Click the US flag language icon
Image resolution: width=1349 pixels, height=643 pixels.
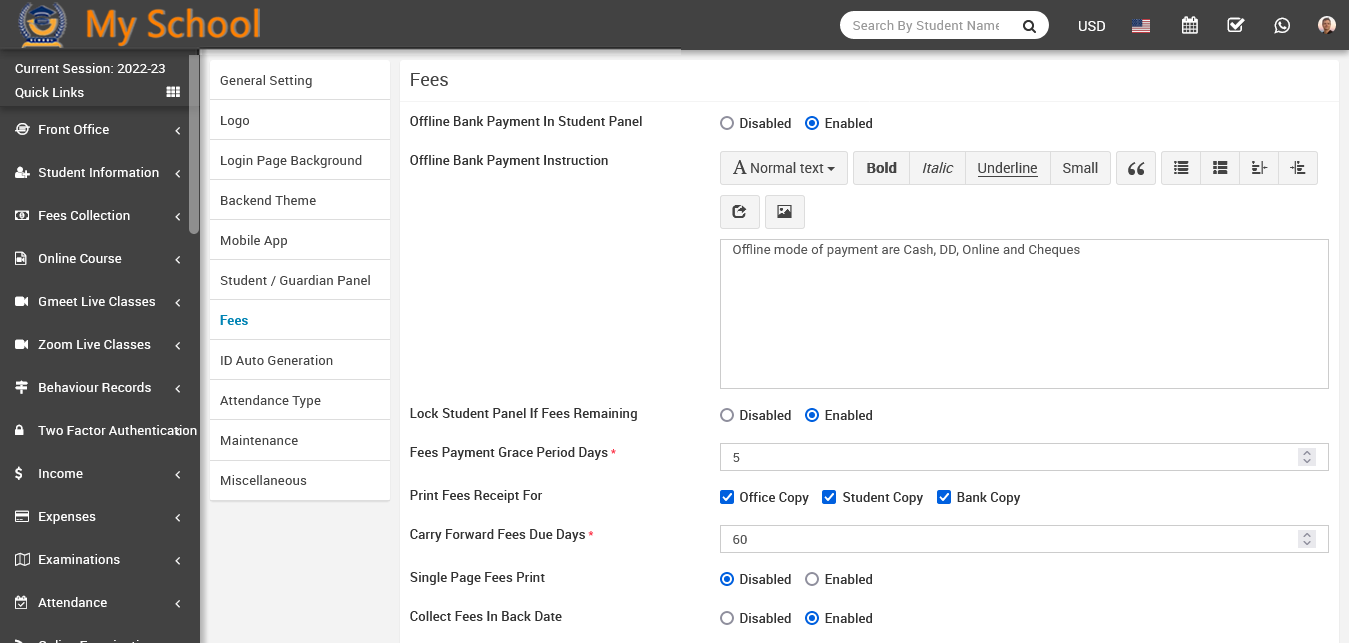point(1141,26)
